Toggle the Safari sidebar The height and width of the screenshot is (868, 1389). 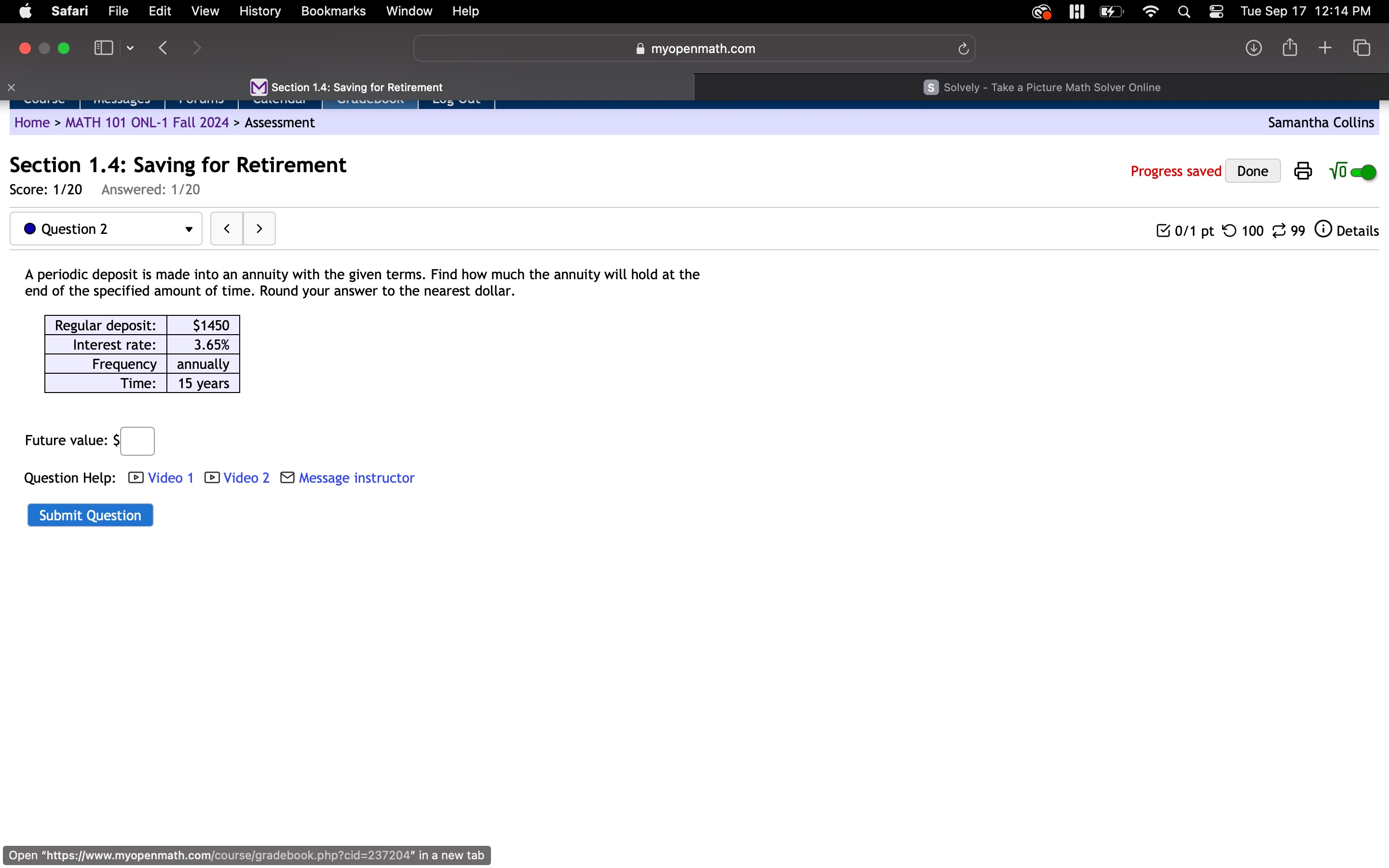click(103, 48)
